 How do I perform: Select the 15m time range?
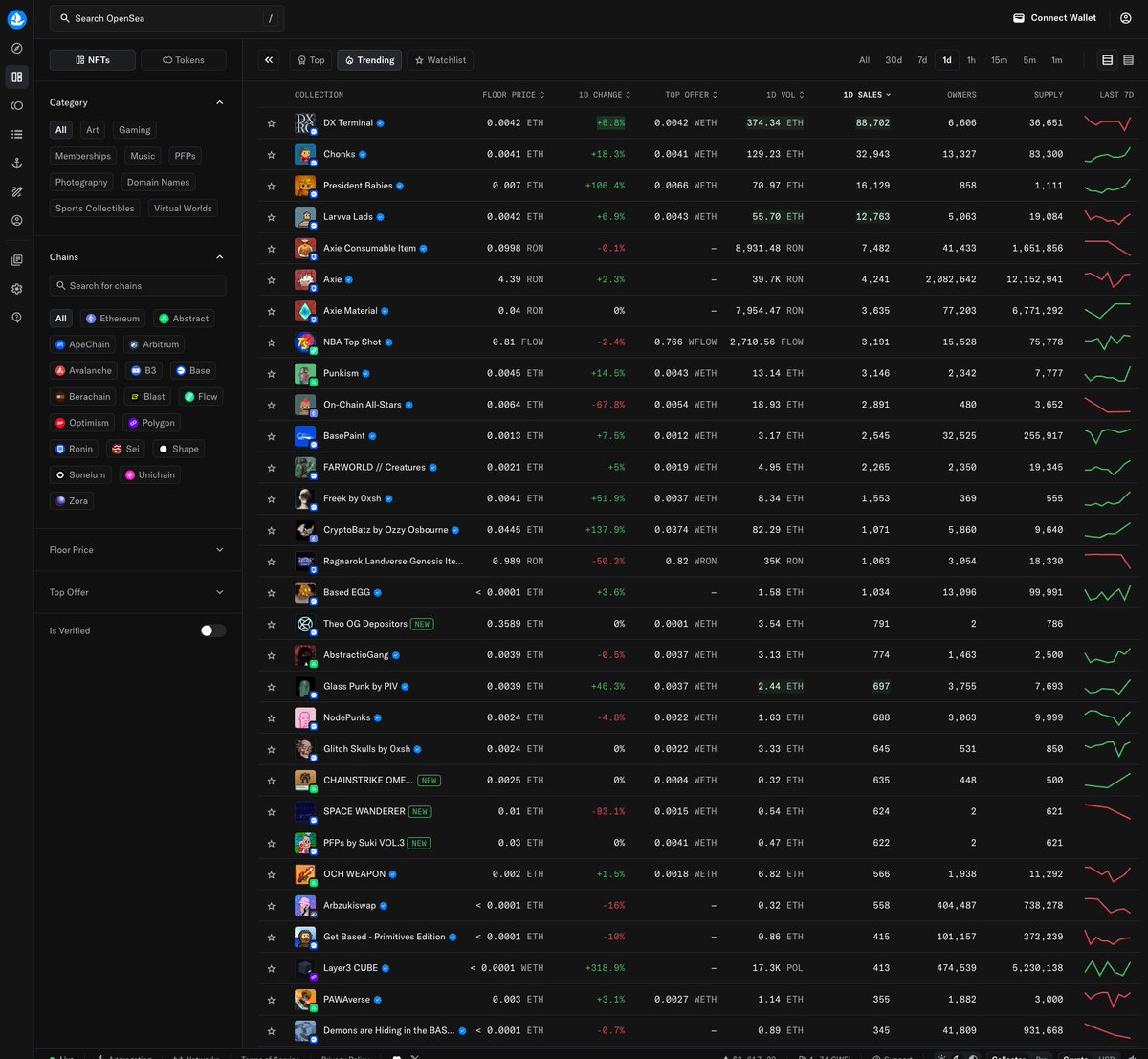999,60
